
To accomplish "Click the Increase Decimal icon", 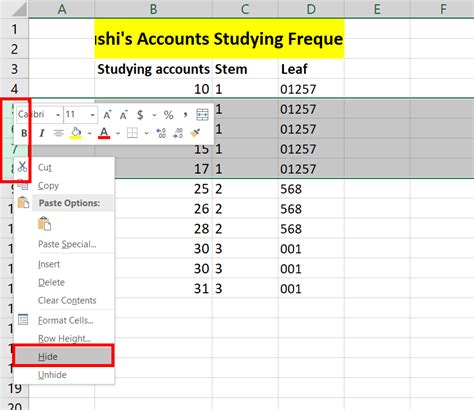I will click(x=161, y=133).
